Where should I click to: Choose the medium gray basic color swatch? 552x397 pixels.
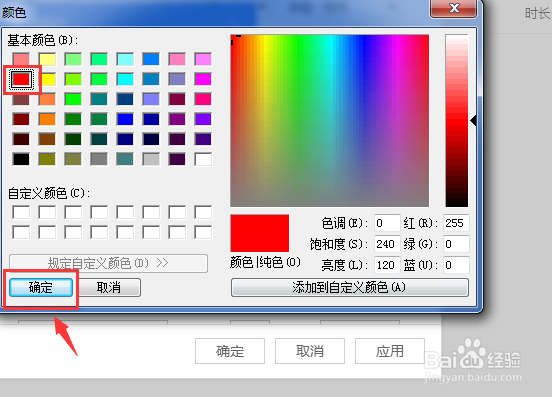pos(99,159)
